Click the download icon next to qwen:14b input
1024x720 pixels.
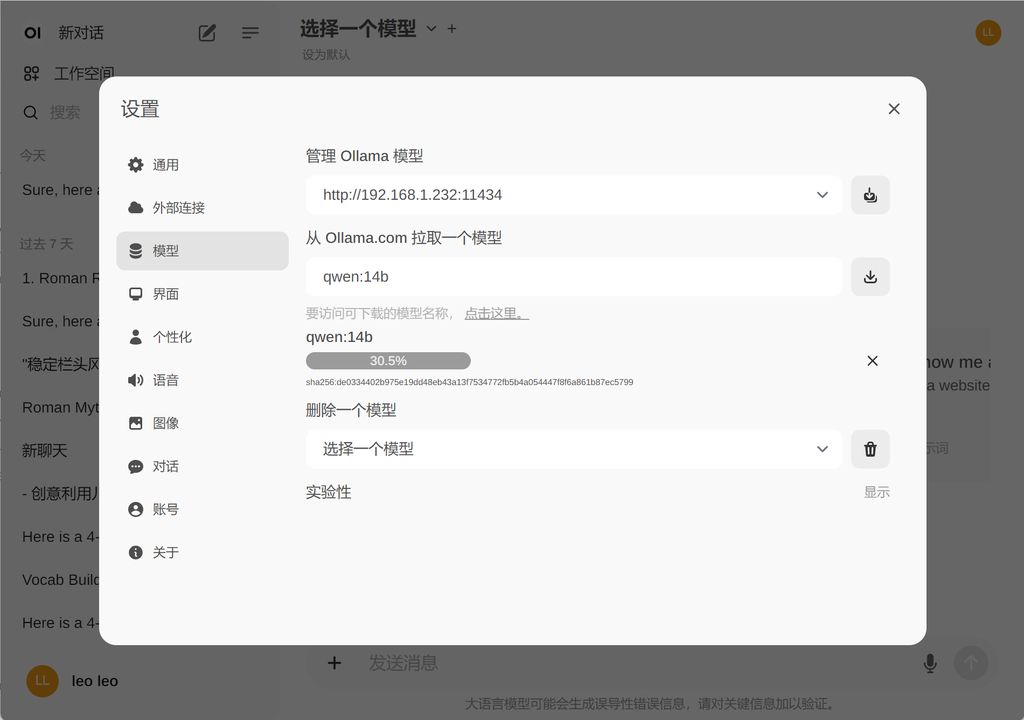(870, 277)
